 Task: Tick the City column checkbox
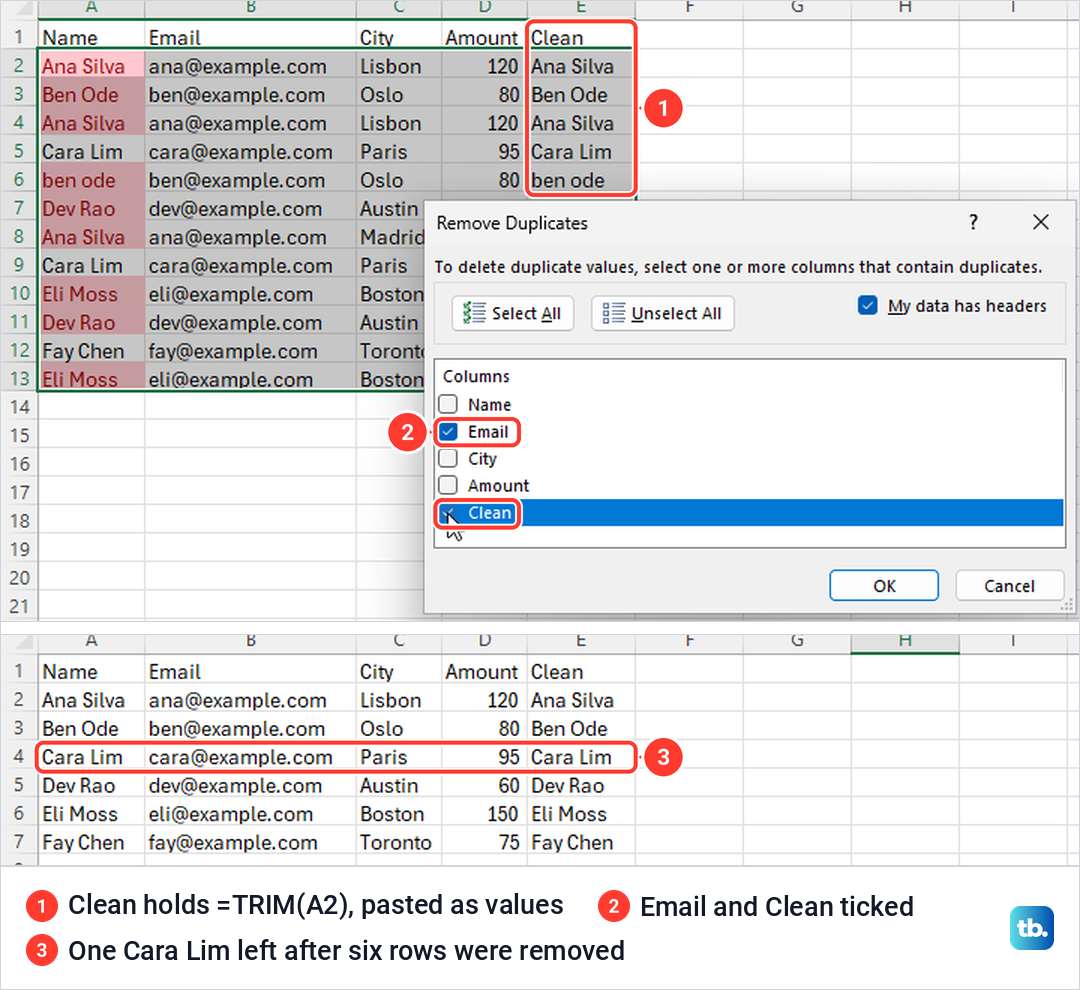(448, 458)
